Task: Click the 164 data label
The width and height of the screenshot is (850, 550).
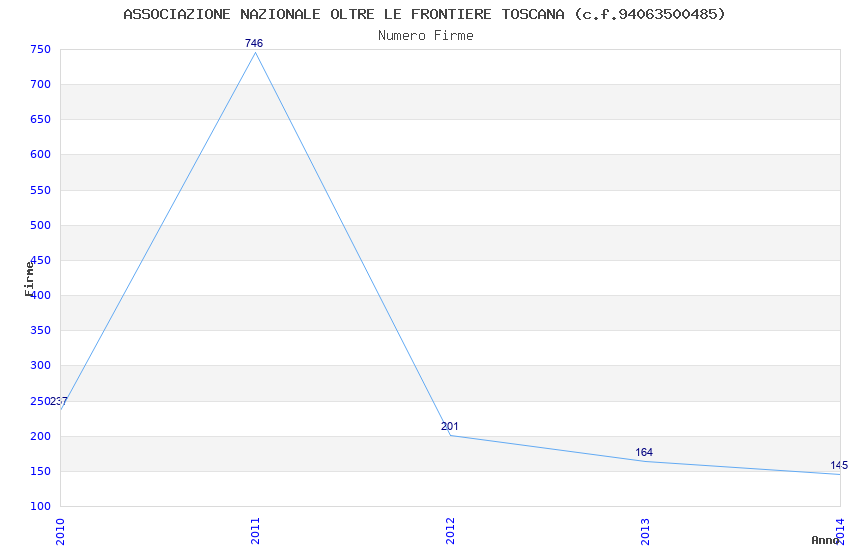Action: click(644, 452)
